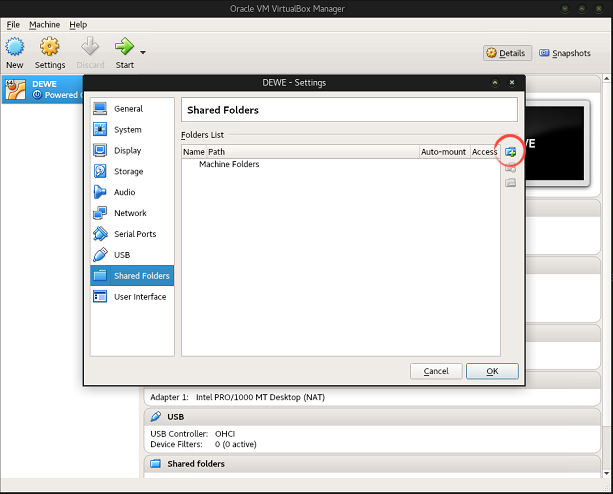Viewport: 613px width, 494px height.
Task: Open Audio settings category
Action: [x=132, y=192]
